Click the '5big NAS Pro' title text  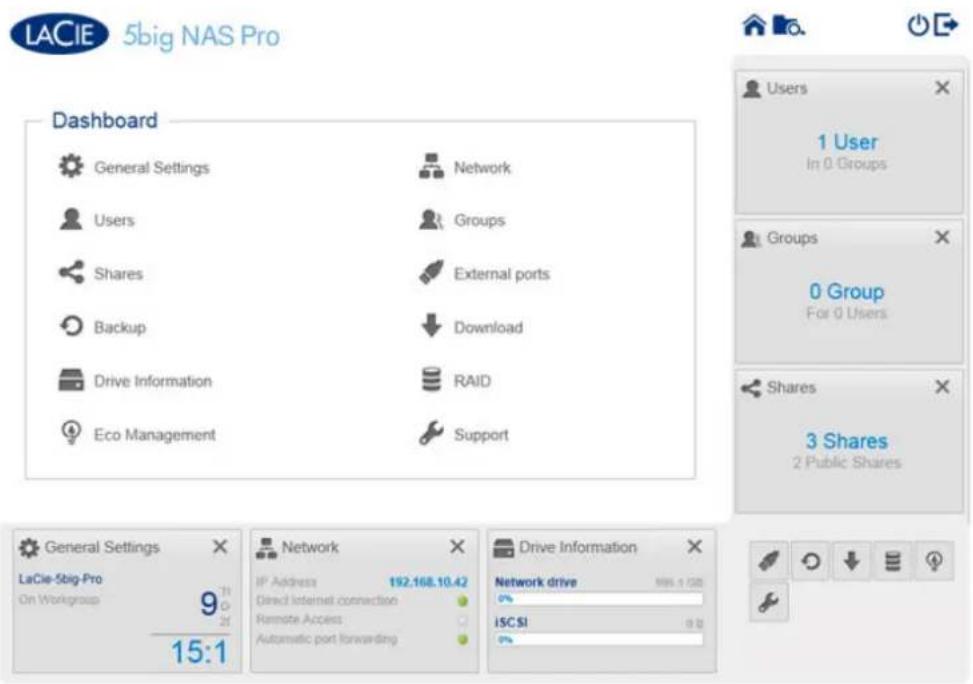[x=201, y=36]
